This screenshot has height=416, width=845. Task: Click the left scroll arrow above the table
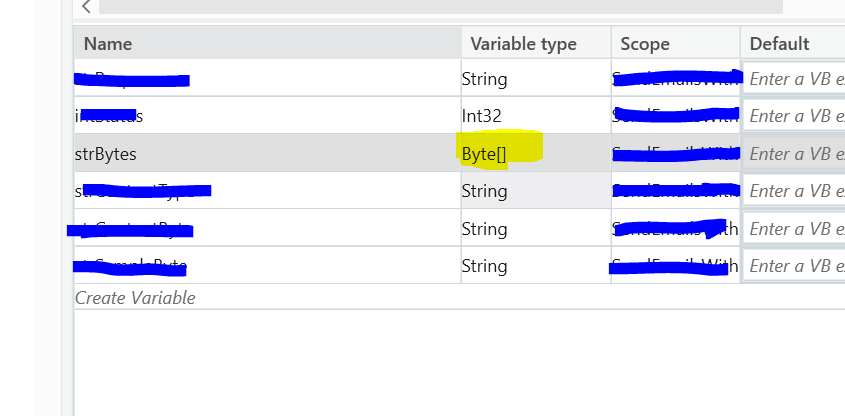coord(86,7)
